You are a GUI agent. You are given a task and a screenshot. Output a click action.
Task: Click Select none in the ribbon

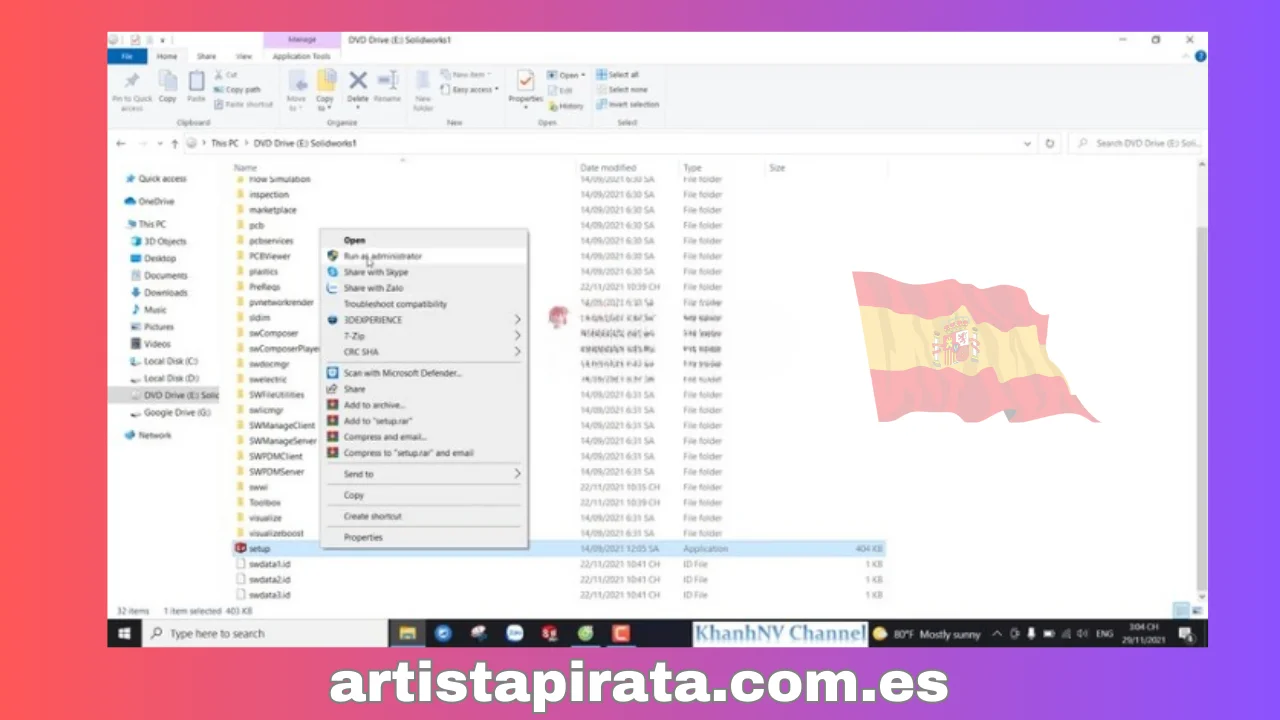tap(621, 89)
